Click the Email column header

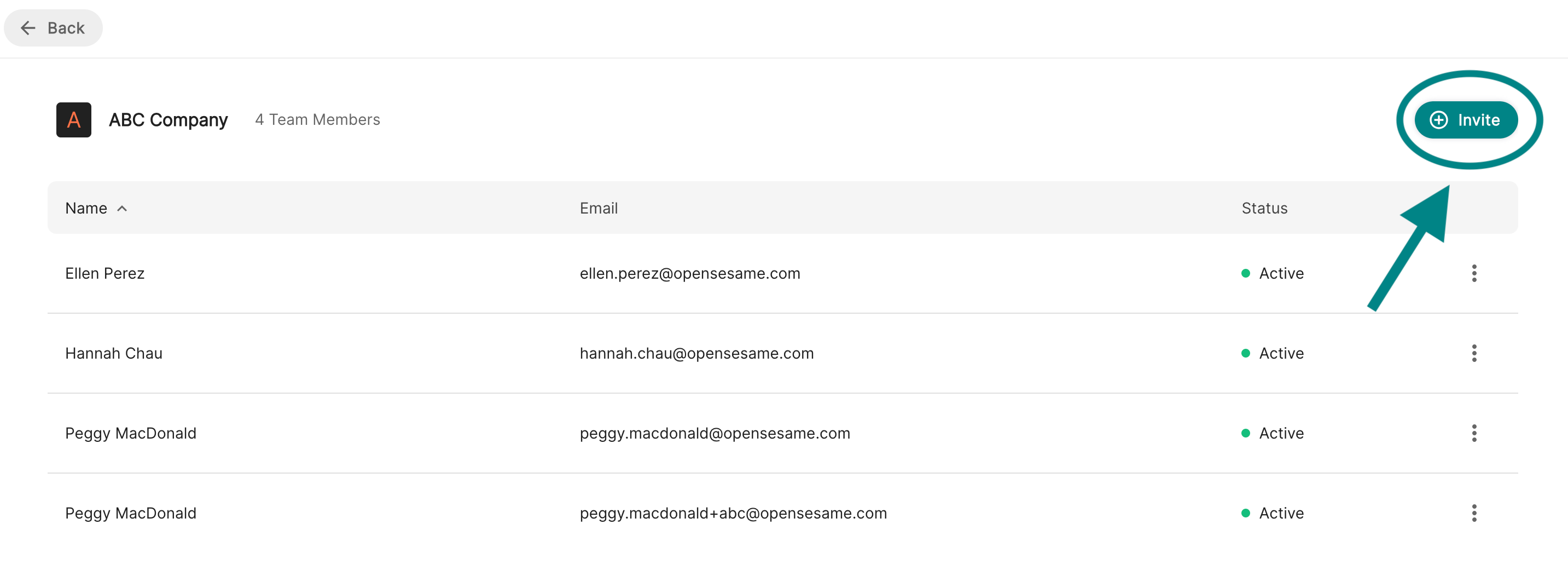599,208
